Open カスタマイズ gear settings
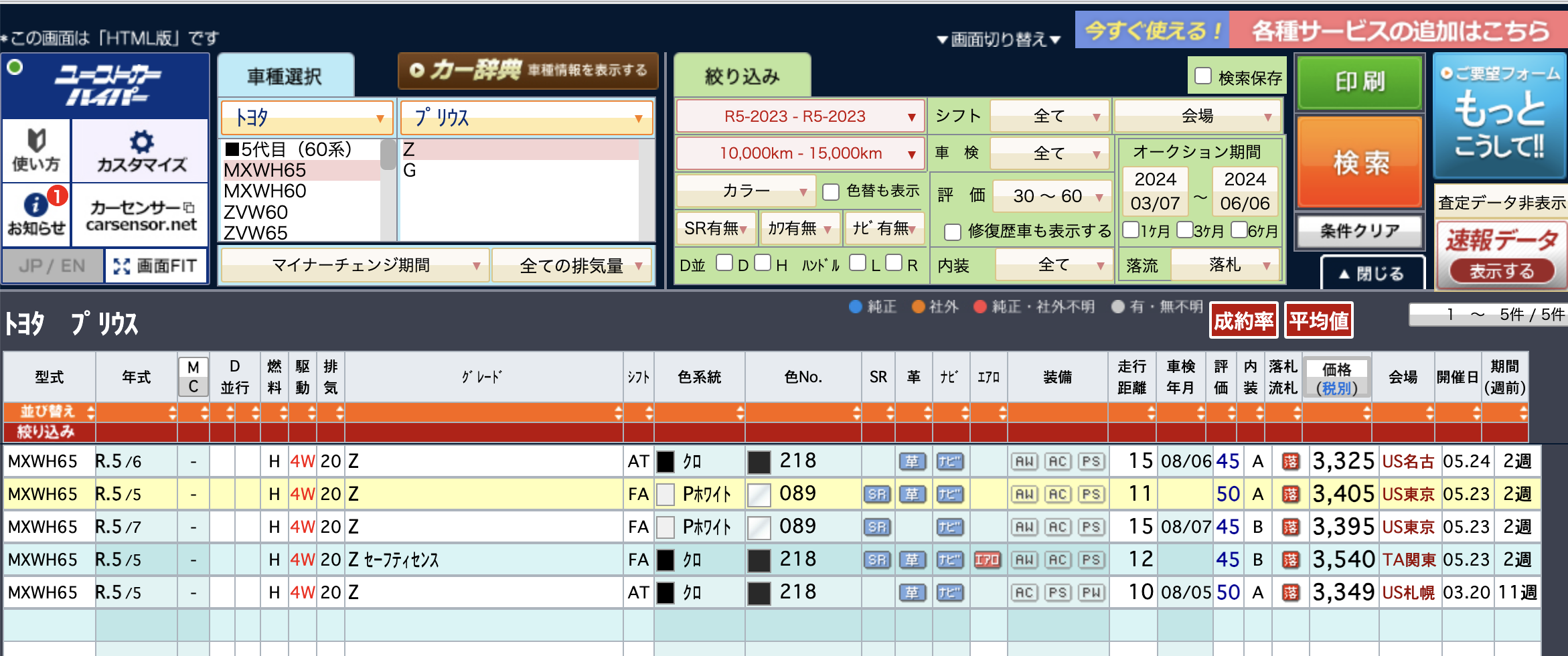Screen dimensions: 1568x656 tap(141, 151)
